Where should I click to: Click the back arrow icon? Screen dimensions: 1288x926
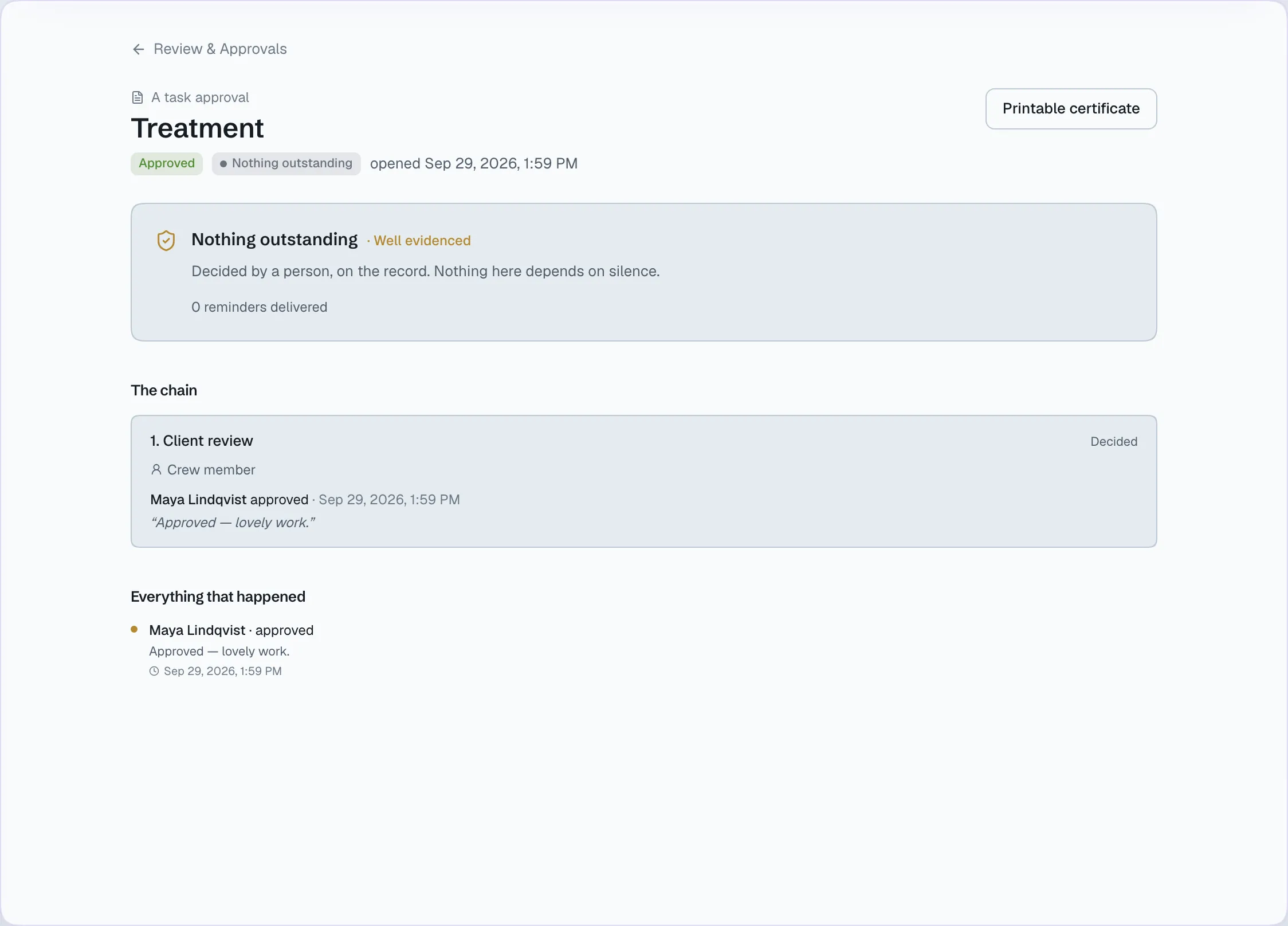[138, 49]
